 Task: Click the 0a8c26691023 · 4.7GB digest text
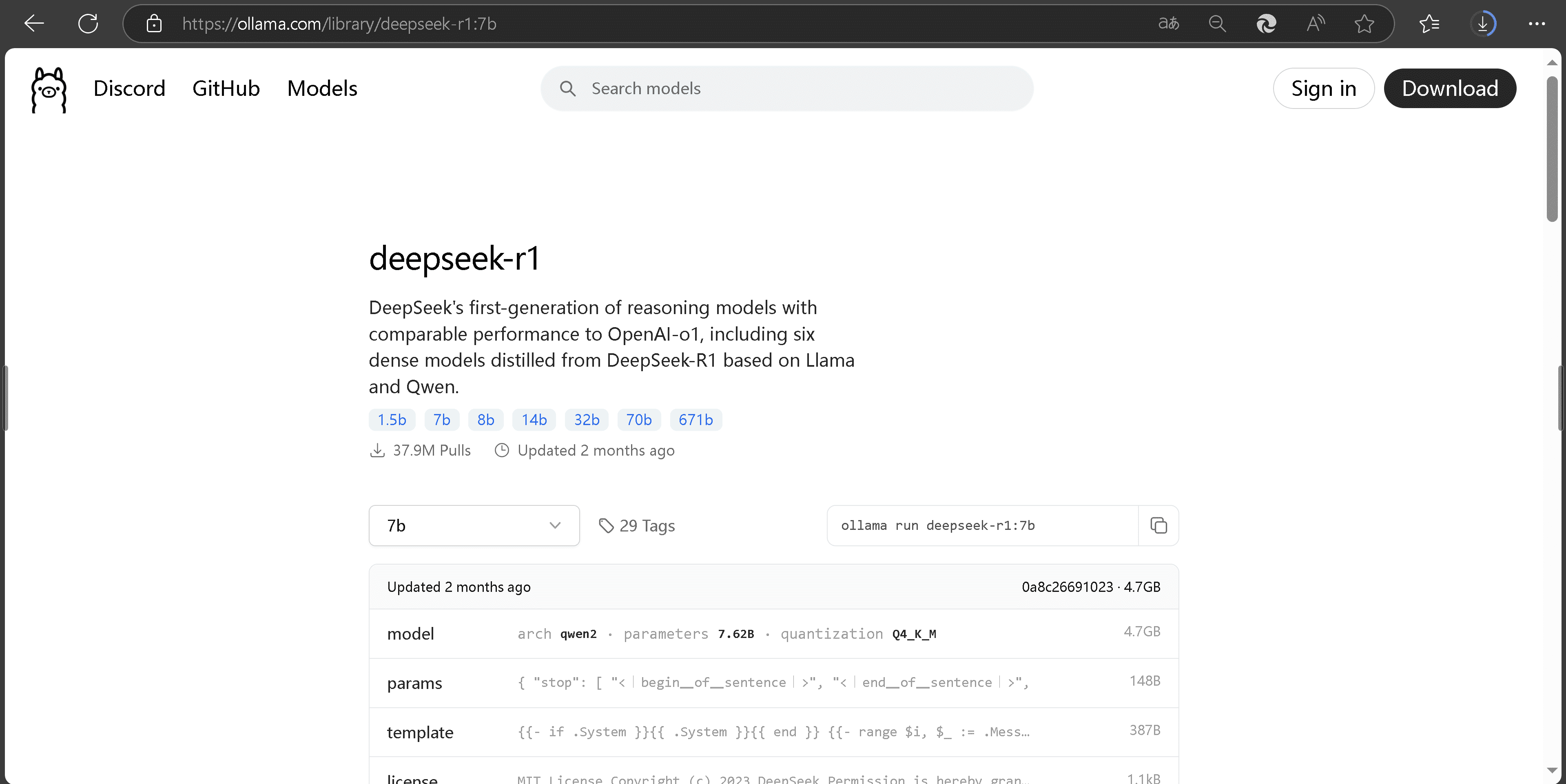(x=1091, y=587)
